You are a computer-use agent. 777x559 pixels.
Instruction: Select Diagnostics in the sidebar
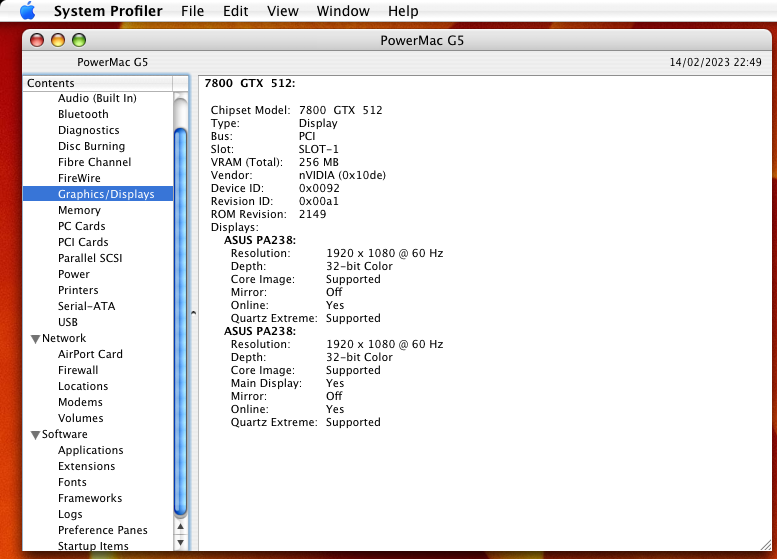89,130
